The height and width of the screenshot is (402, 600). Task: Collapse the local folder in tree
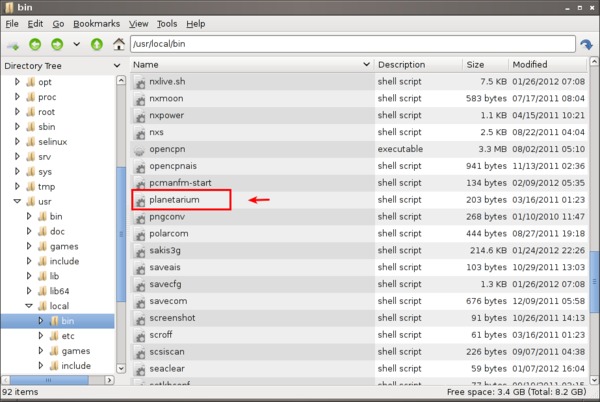(29, 306)
